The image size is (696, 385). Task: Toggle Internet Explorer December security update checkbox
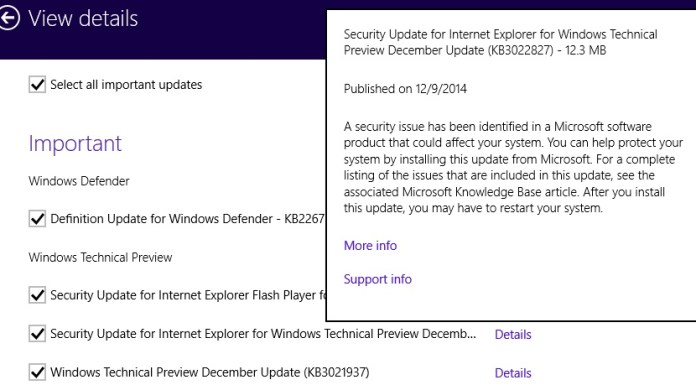click(37, 333)
